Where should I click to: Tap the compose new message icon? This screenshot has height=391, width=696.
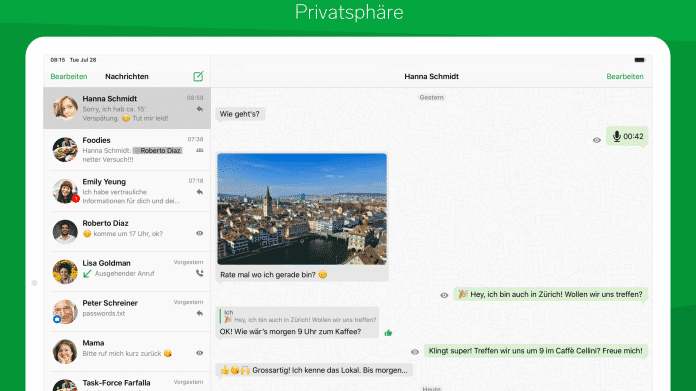(x=198, y=76)
